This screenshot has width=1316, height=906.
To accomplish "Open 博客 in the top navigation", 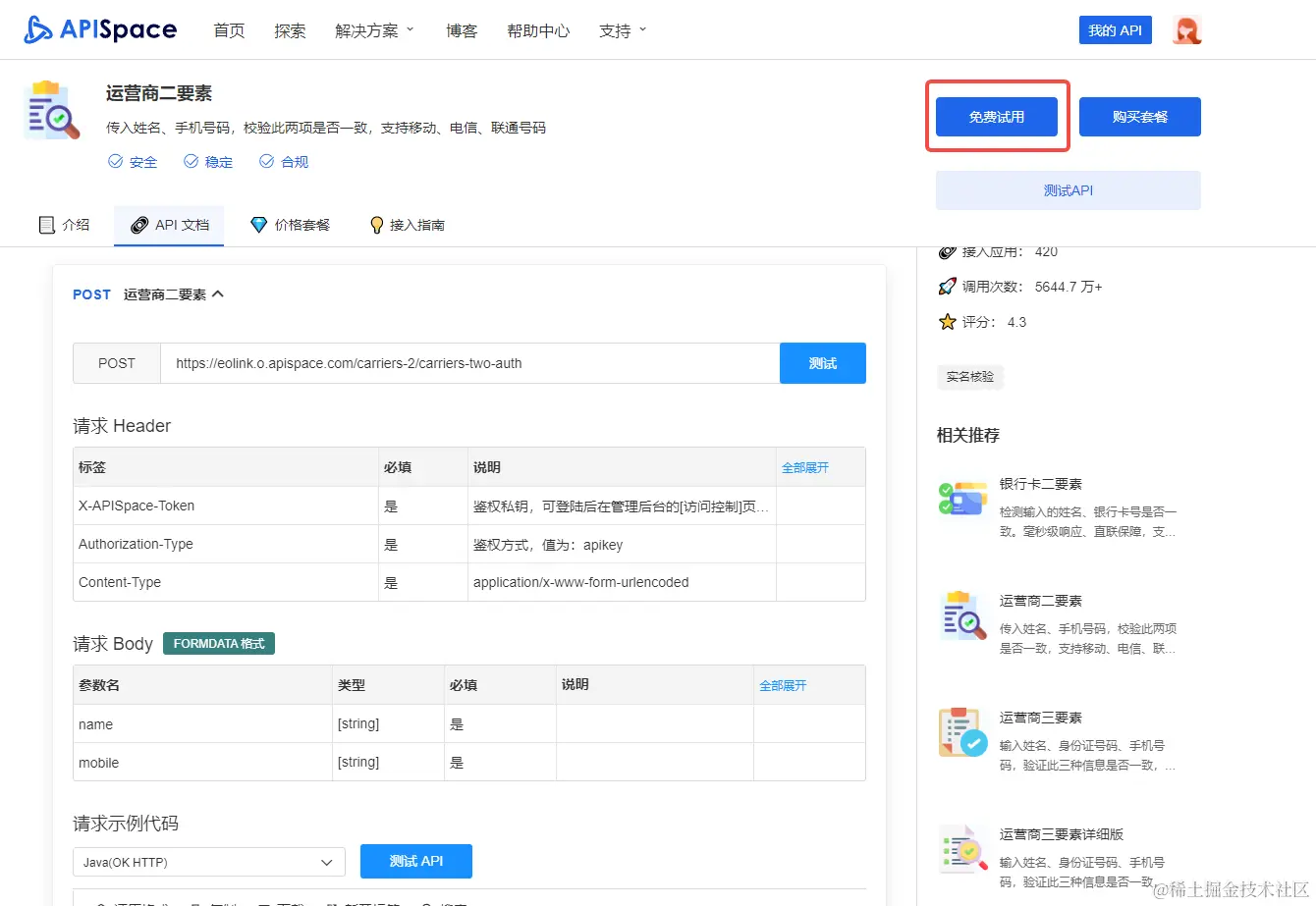I will 462,30.
